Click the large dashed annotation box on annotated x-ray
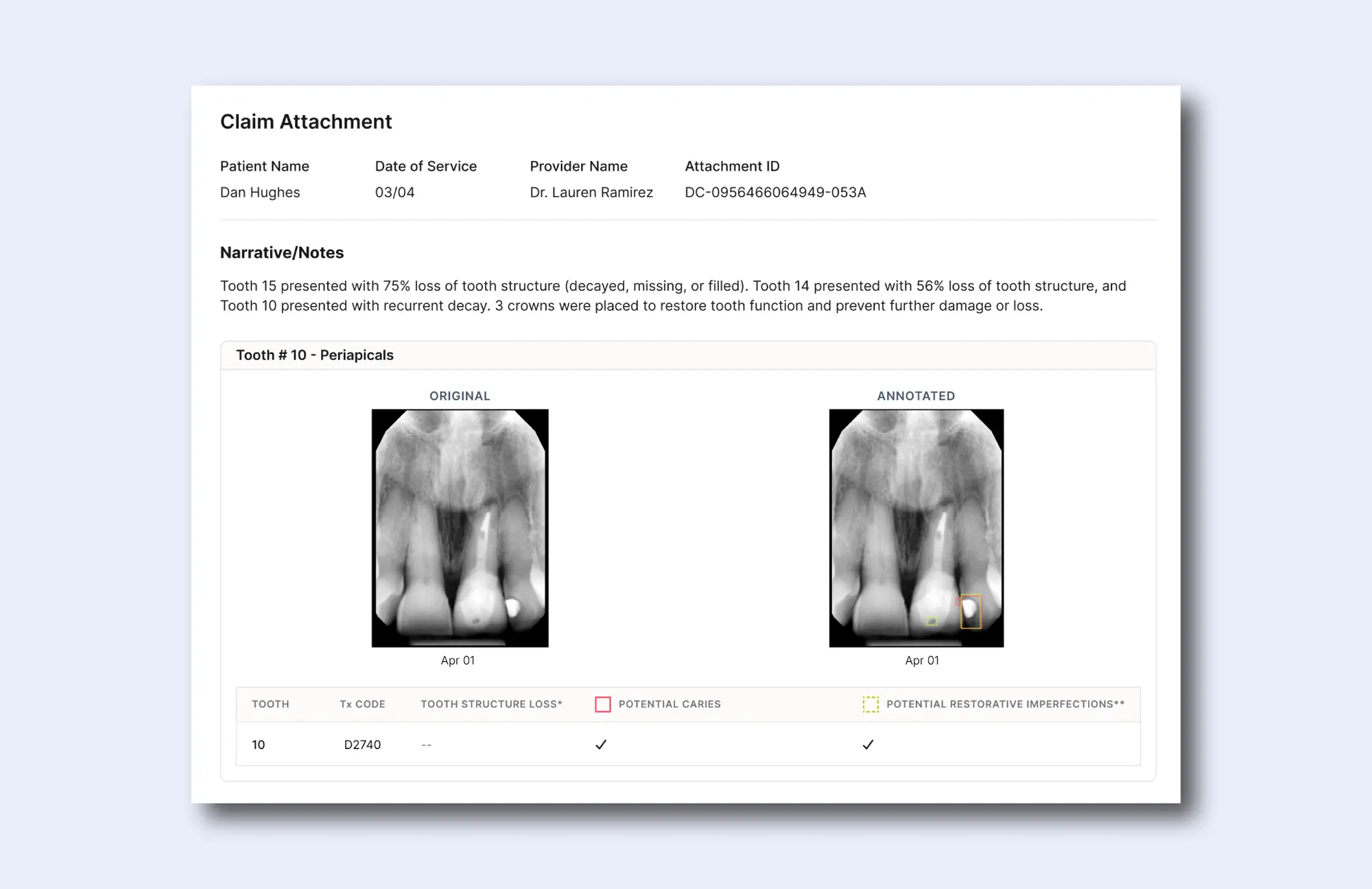The image size is (1372, 889). [971, 611]
